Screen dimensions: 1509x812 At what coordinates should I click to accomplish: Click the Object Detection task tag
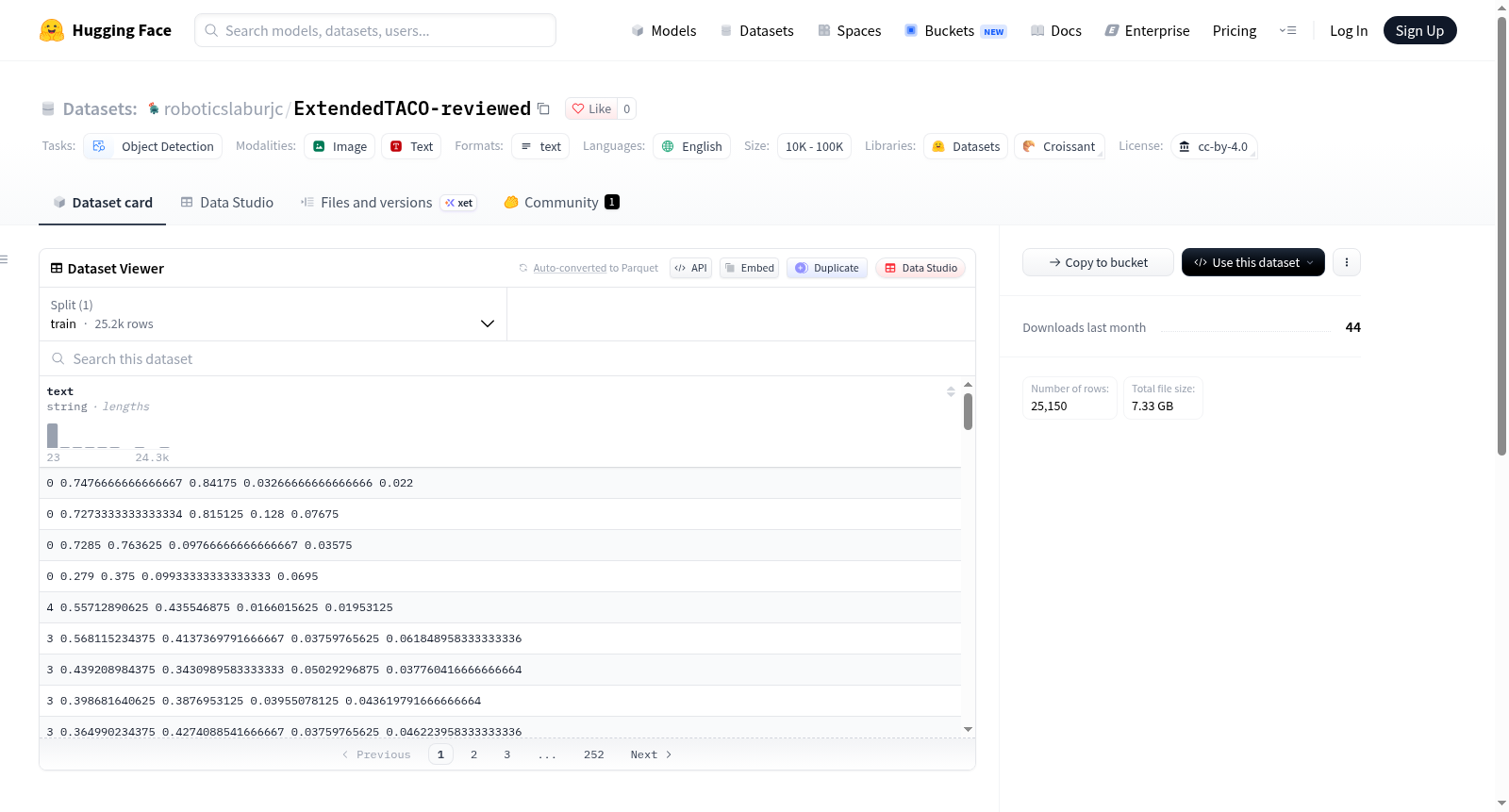tap(153, 146)
